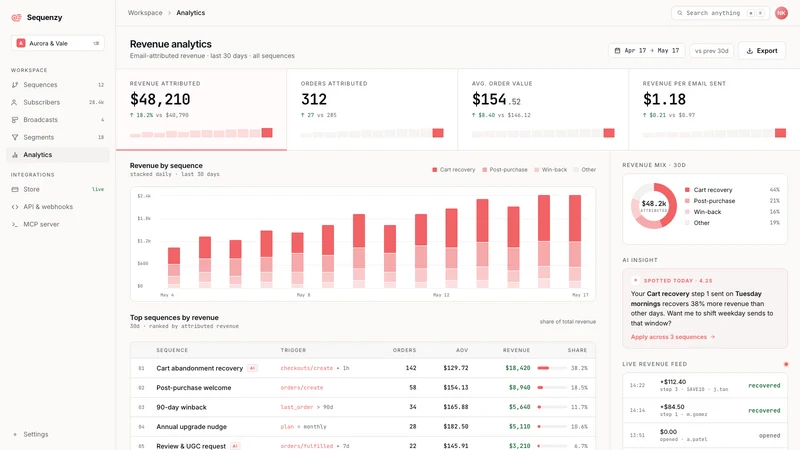Click Cart recovery in Revenue Mix list

click(732, 190)
